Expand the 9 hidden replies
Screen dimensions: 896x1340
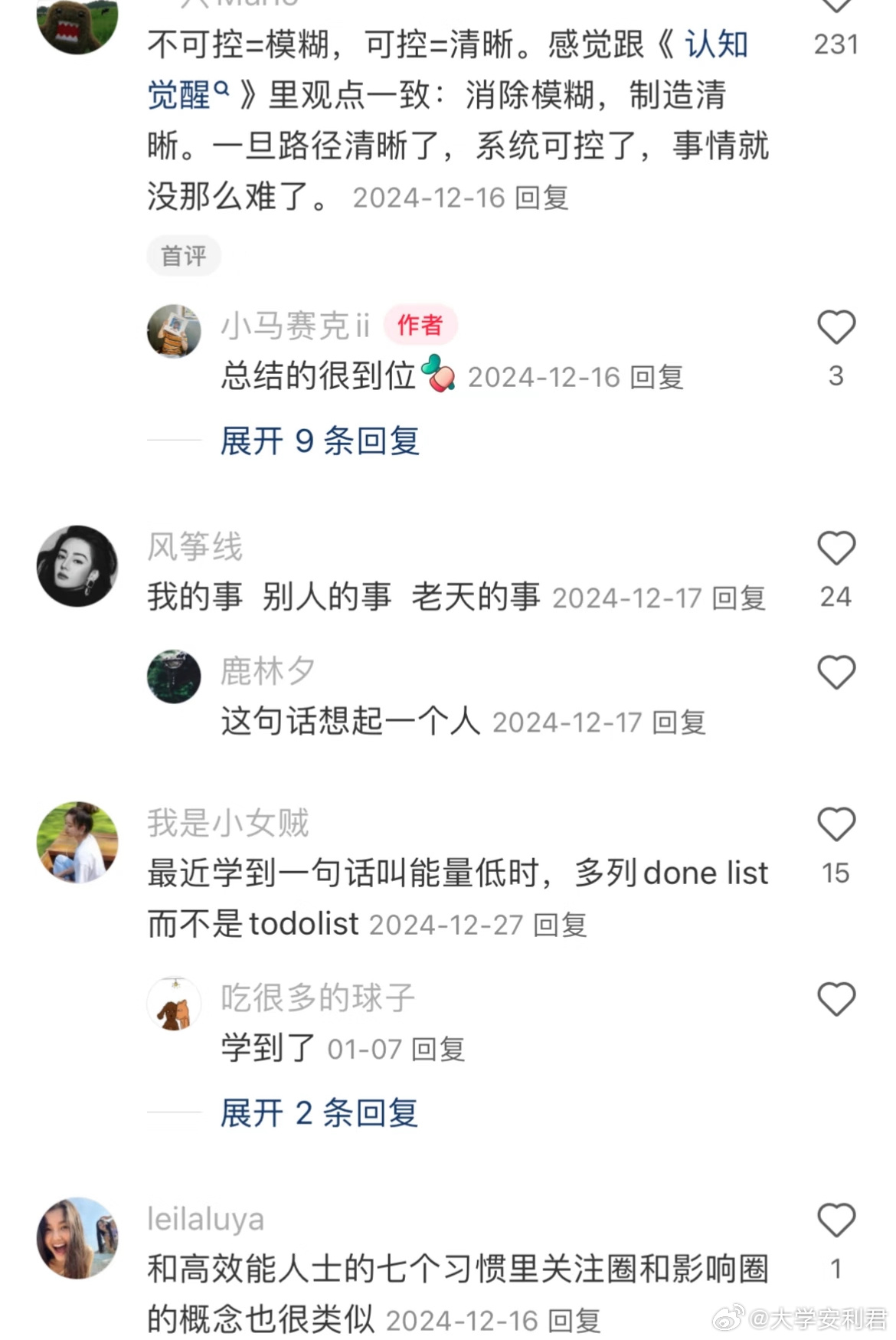(320, 441)
